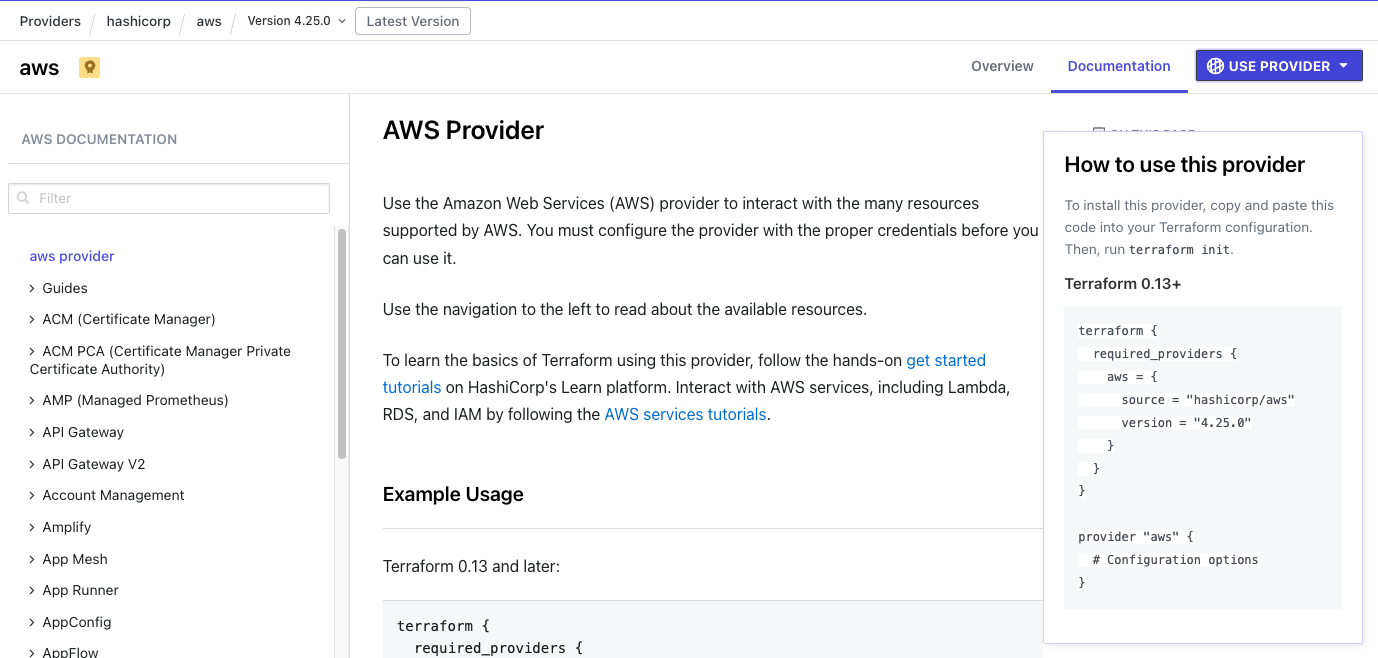
Task: Click the Latest Version button
Action: pos(413,21)
